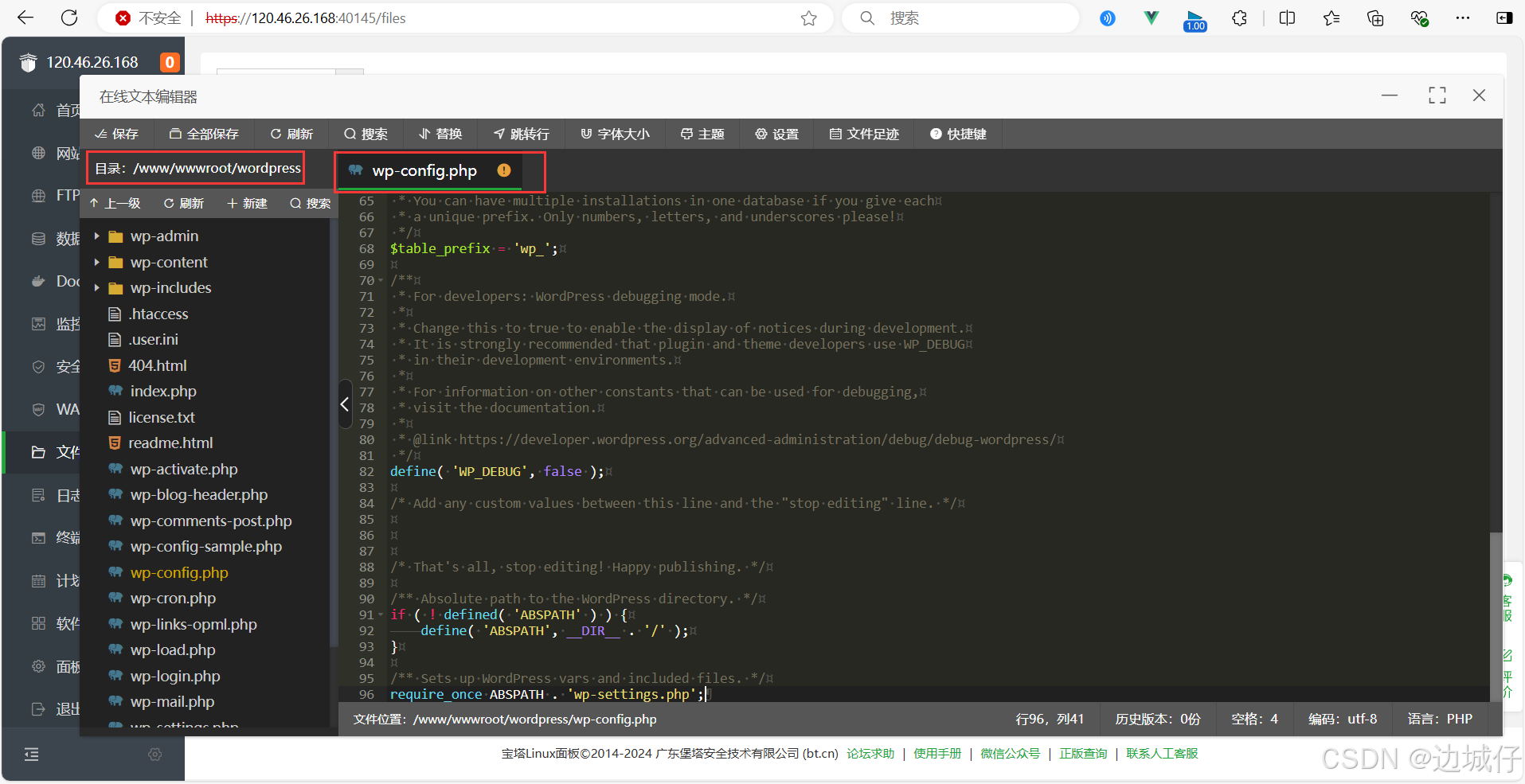The height and width of the screenshot is (784, 1525).
Task: Open the Go to Line (跳转行) tool
Action: (x=522, y=134)
